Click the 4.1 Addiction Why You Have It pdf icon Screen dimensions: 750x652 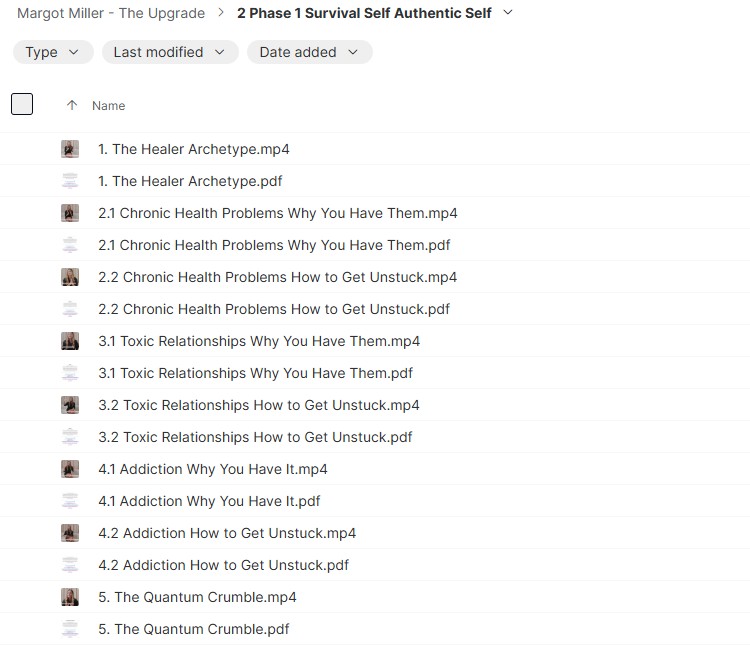pyautogui.click(x=70, y=501)
